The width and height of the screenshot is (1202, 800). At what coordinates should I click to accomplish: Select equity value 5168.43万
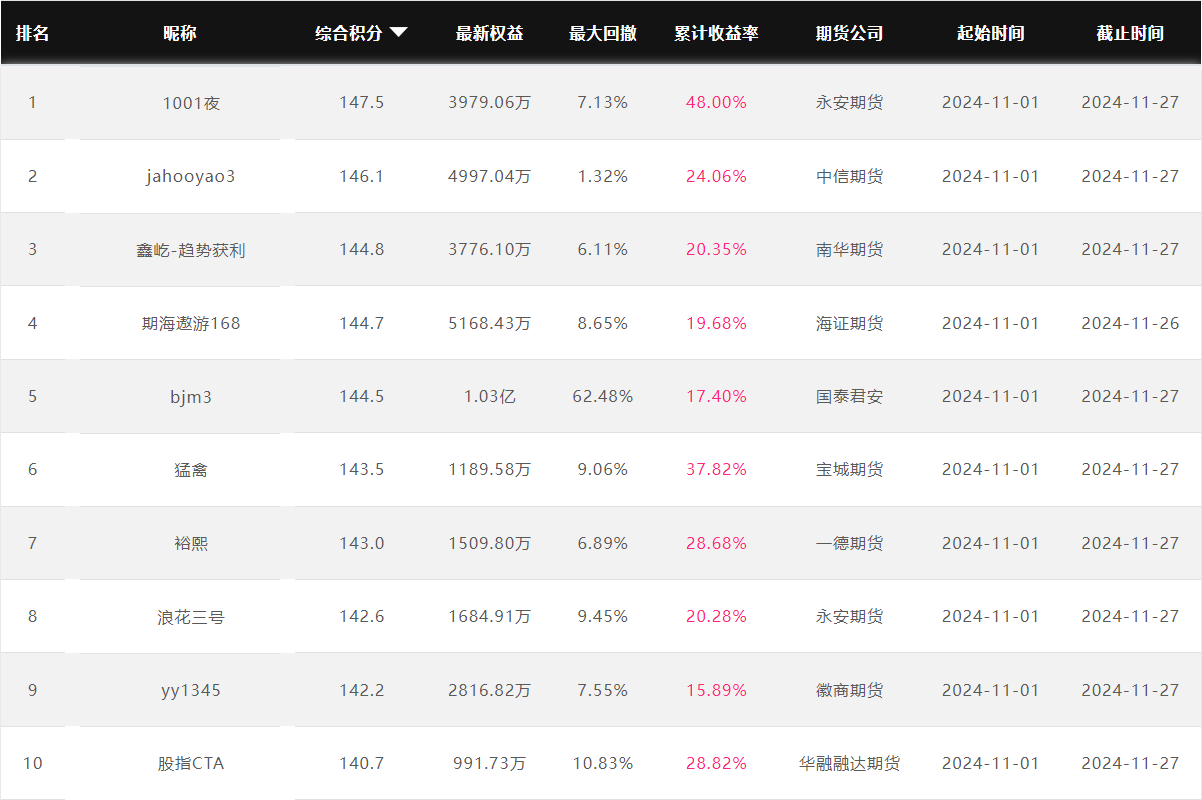[x=490, y=323]
